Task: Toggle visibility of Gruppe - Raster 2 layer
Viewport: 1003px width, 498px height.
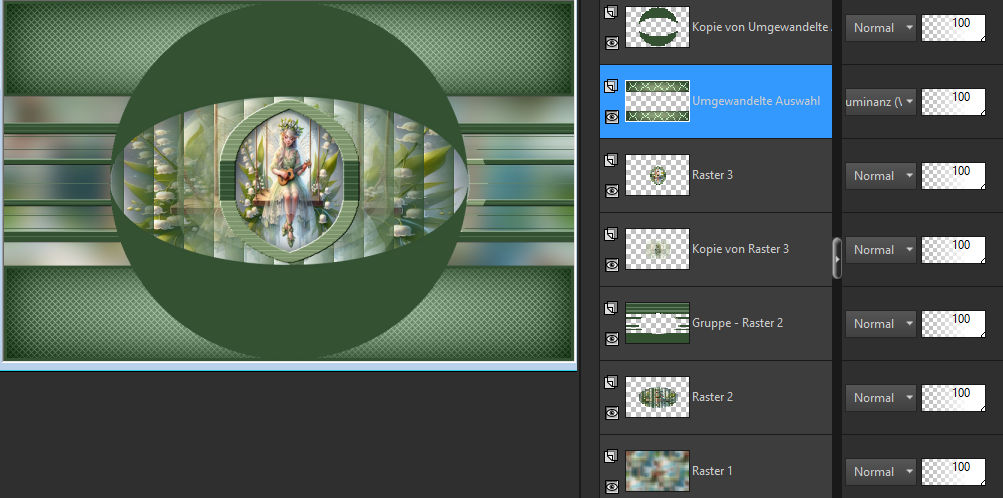Action: [x=612, y=339]
